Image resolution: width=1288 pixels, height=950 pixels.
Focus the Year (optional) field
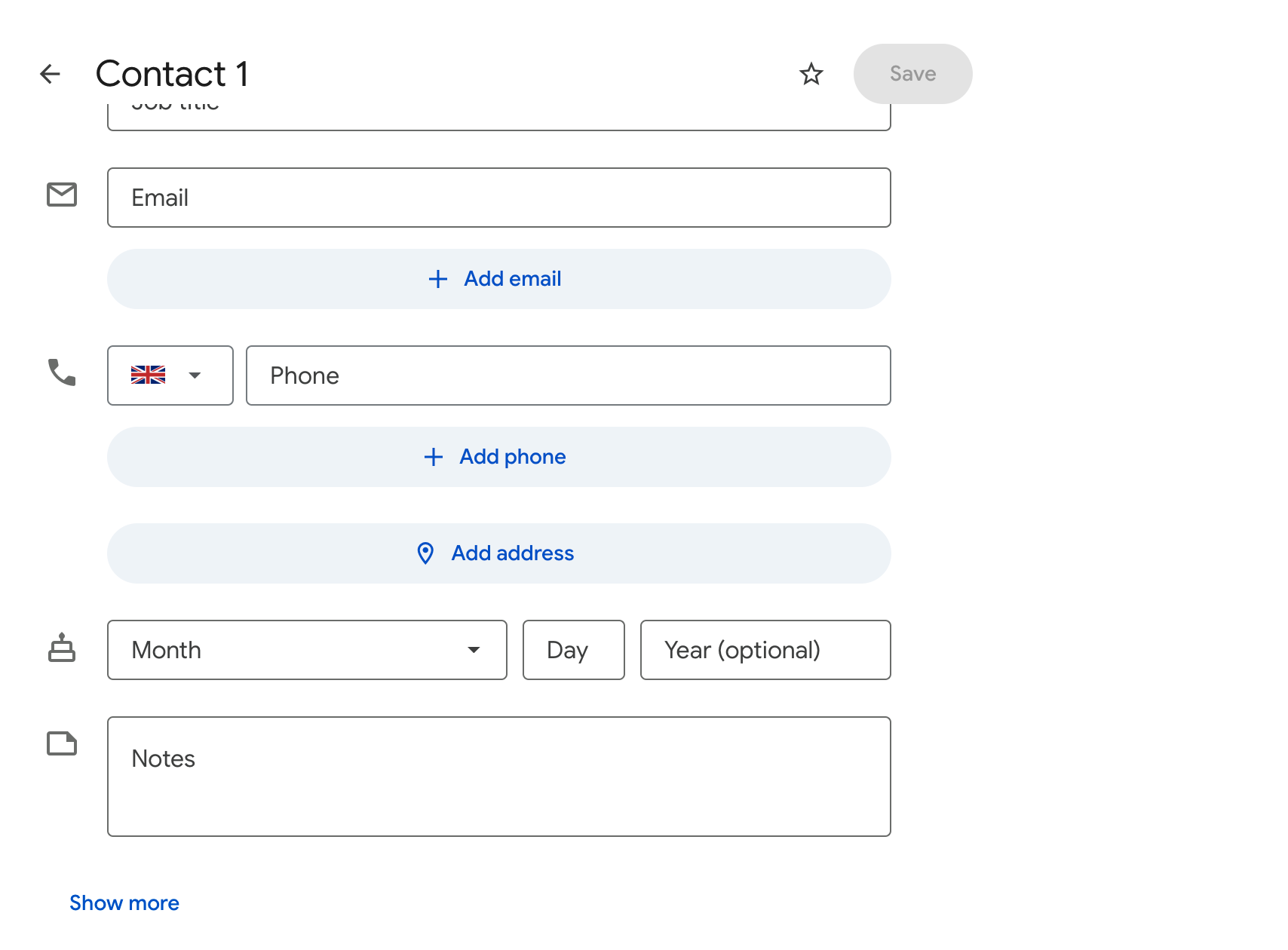click(765, 650)
